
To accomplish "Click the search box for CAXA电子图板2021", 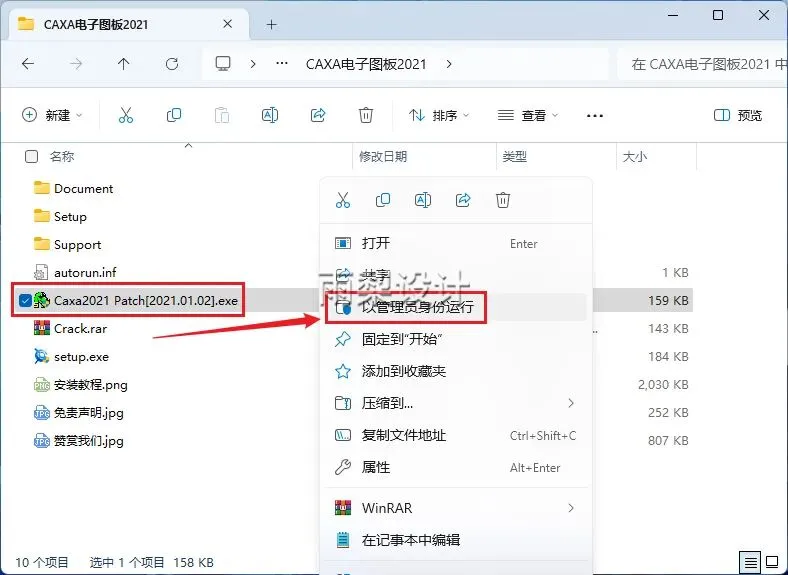I will (703, 64).
